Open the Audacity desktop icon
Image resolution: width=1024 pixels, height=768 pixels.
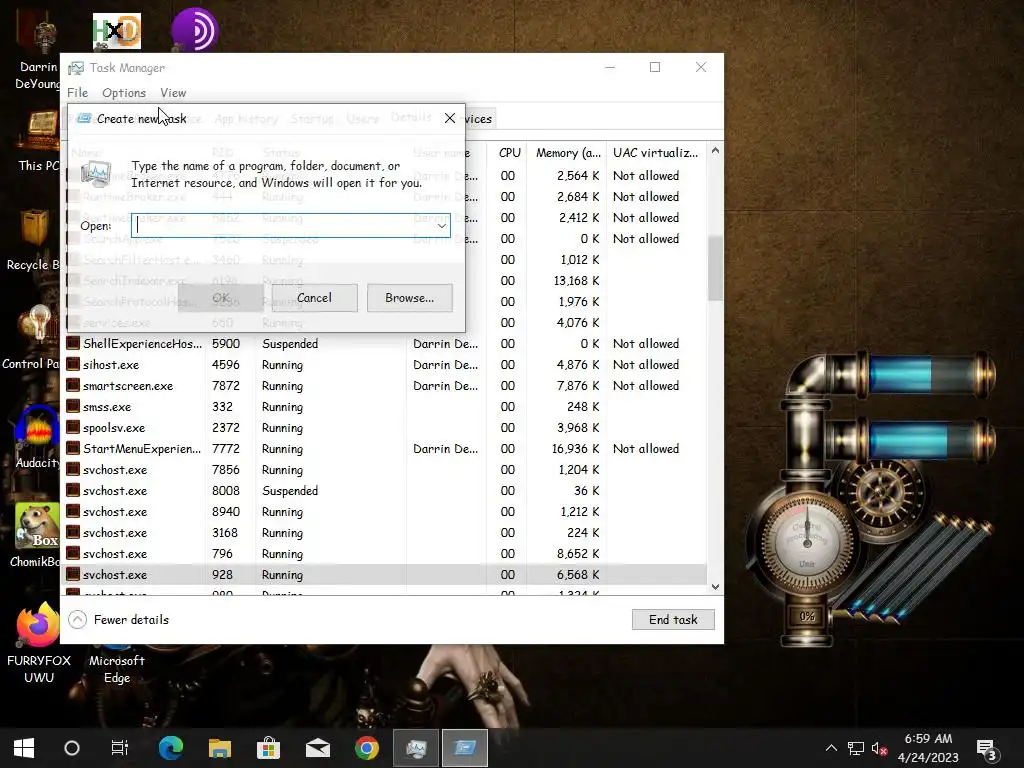(37, 438)
